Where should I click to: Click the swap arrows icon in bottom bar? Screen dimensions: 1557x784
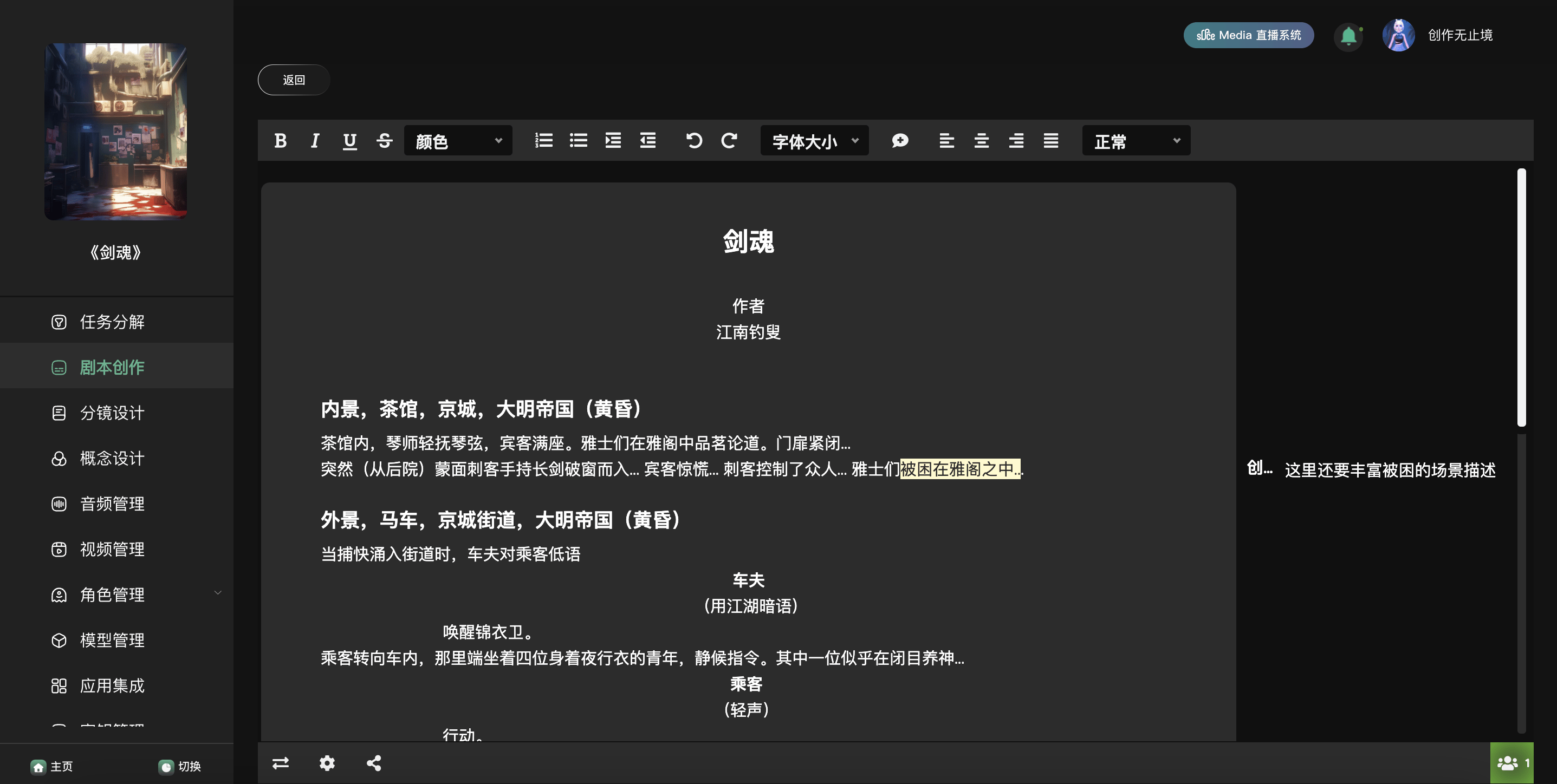(281, 763)
